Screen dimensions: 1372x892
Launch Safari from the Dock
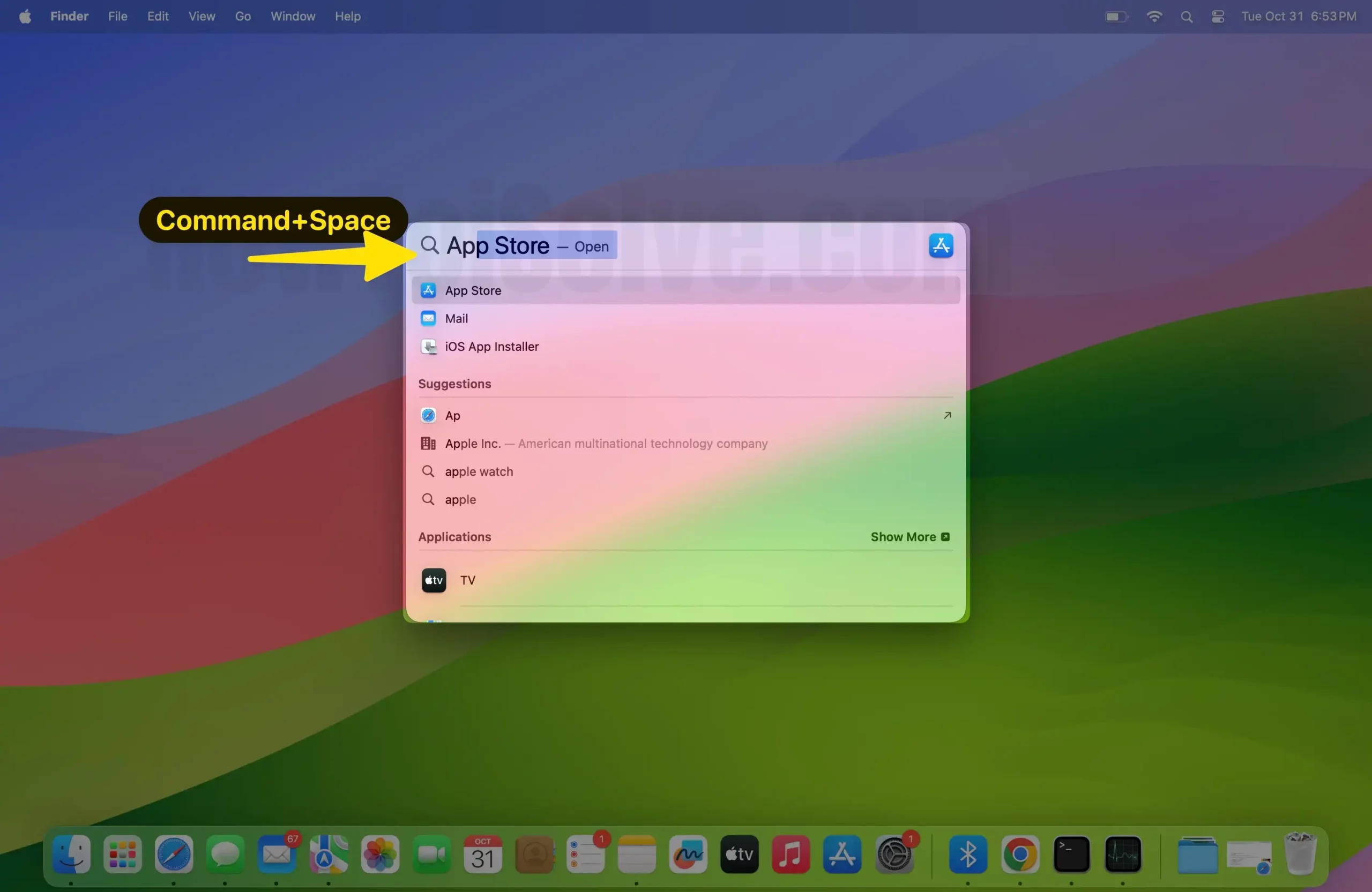174,854
